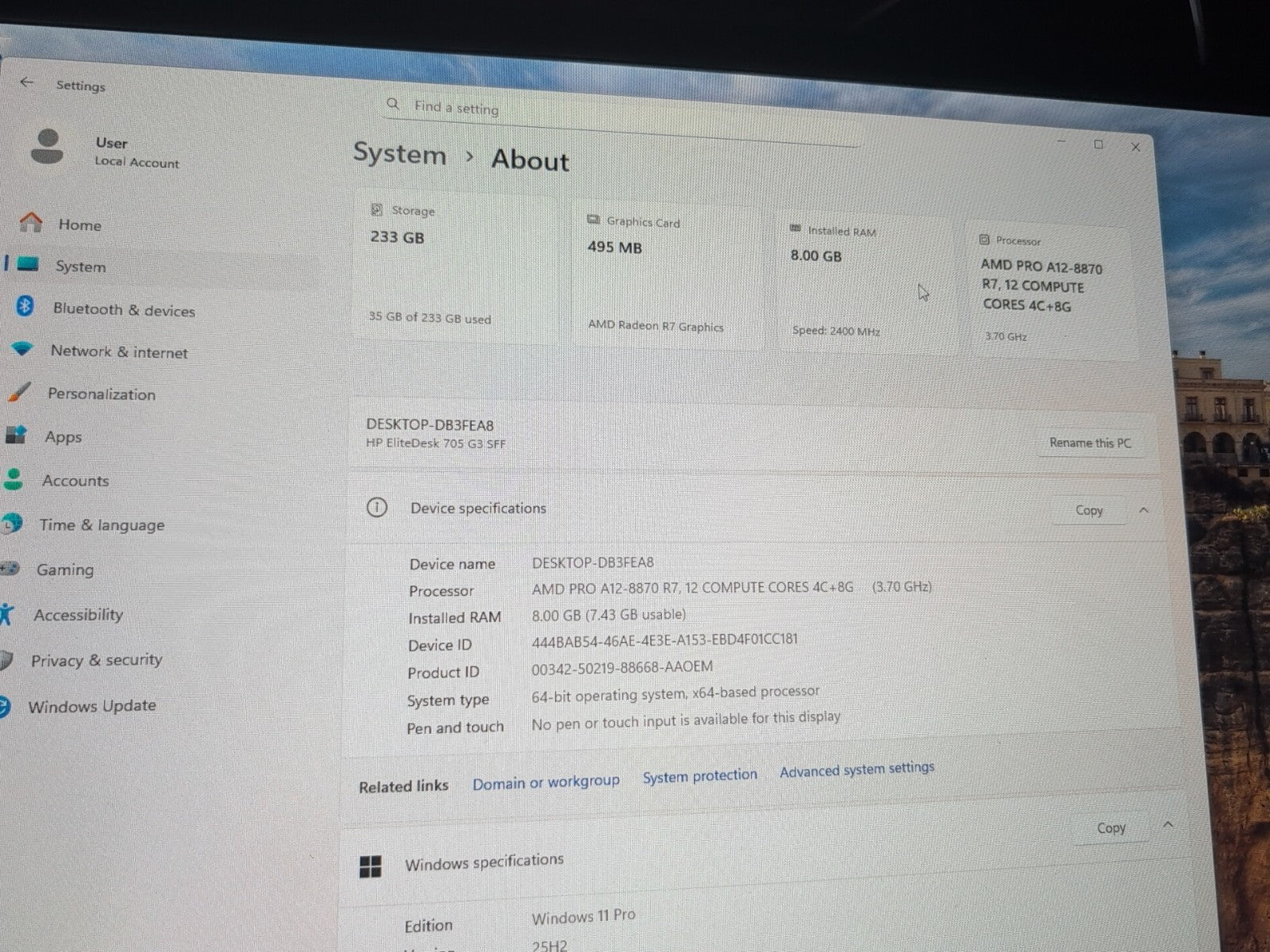Click the Processor chip icon

pyautogui.click(x=984, y=239)
